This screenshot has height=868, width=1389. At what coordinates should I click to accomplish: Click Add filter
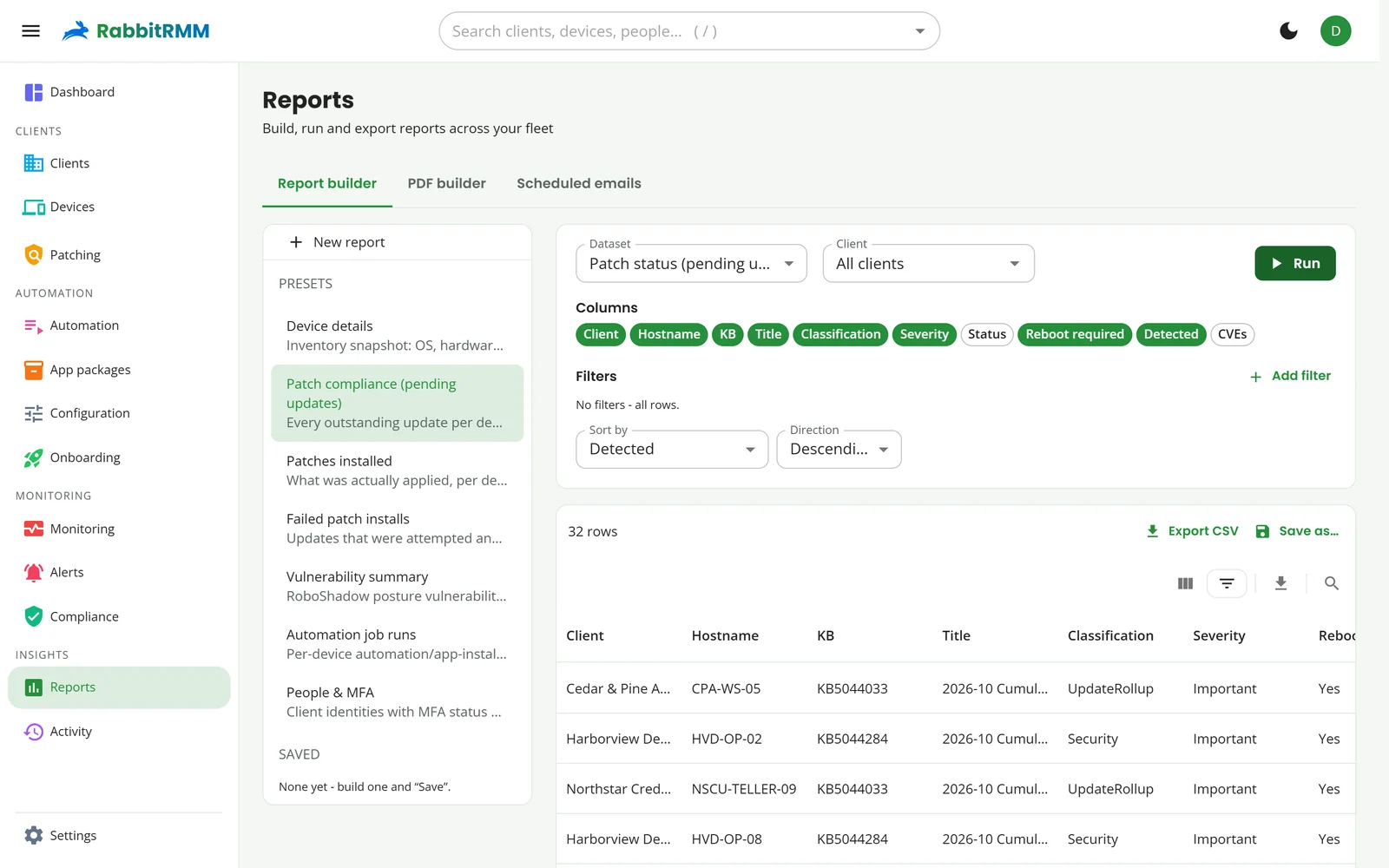click(x=1290, y=376)
